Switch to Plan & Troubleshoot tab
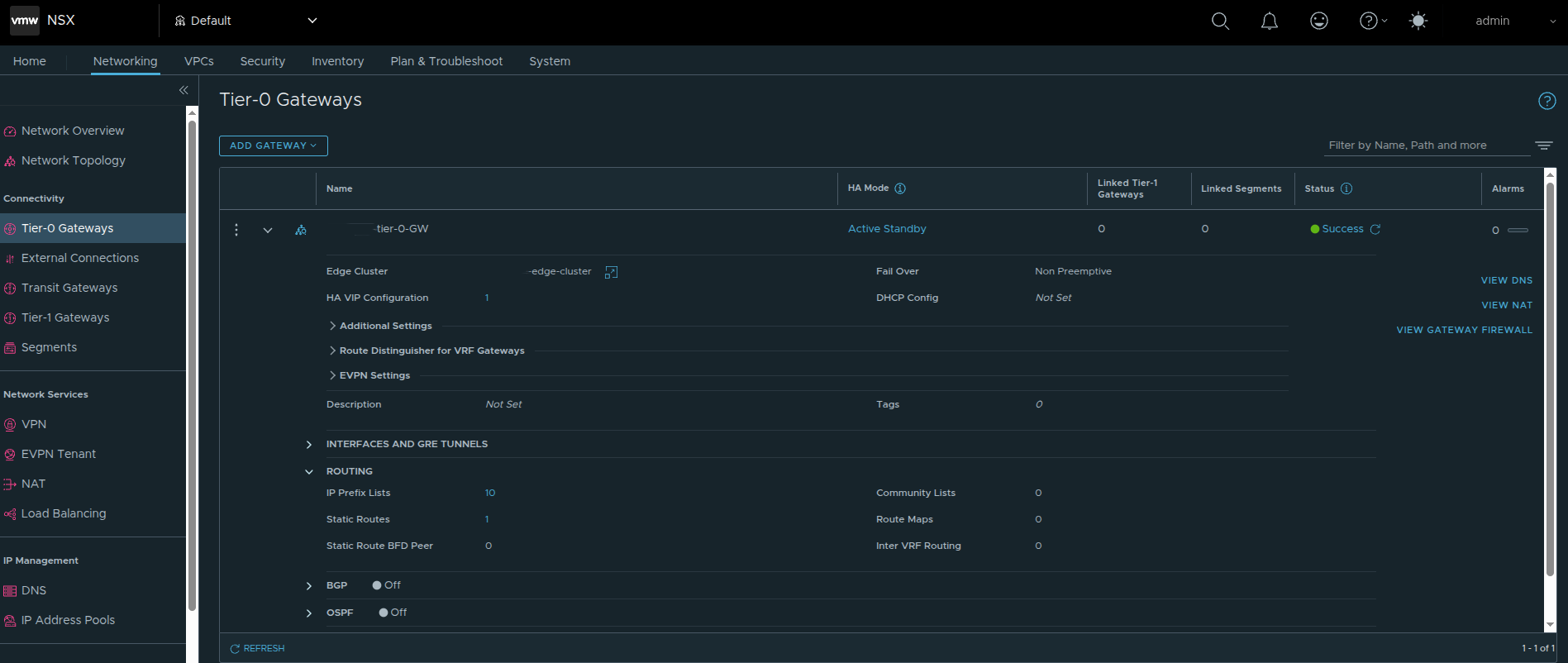The image size is (1568, 663). click(x=446, y=61)
